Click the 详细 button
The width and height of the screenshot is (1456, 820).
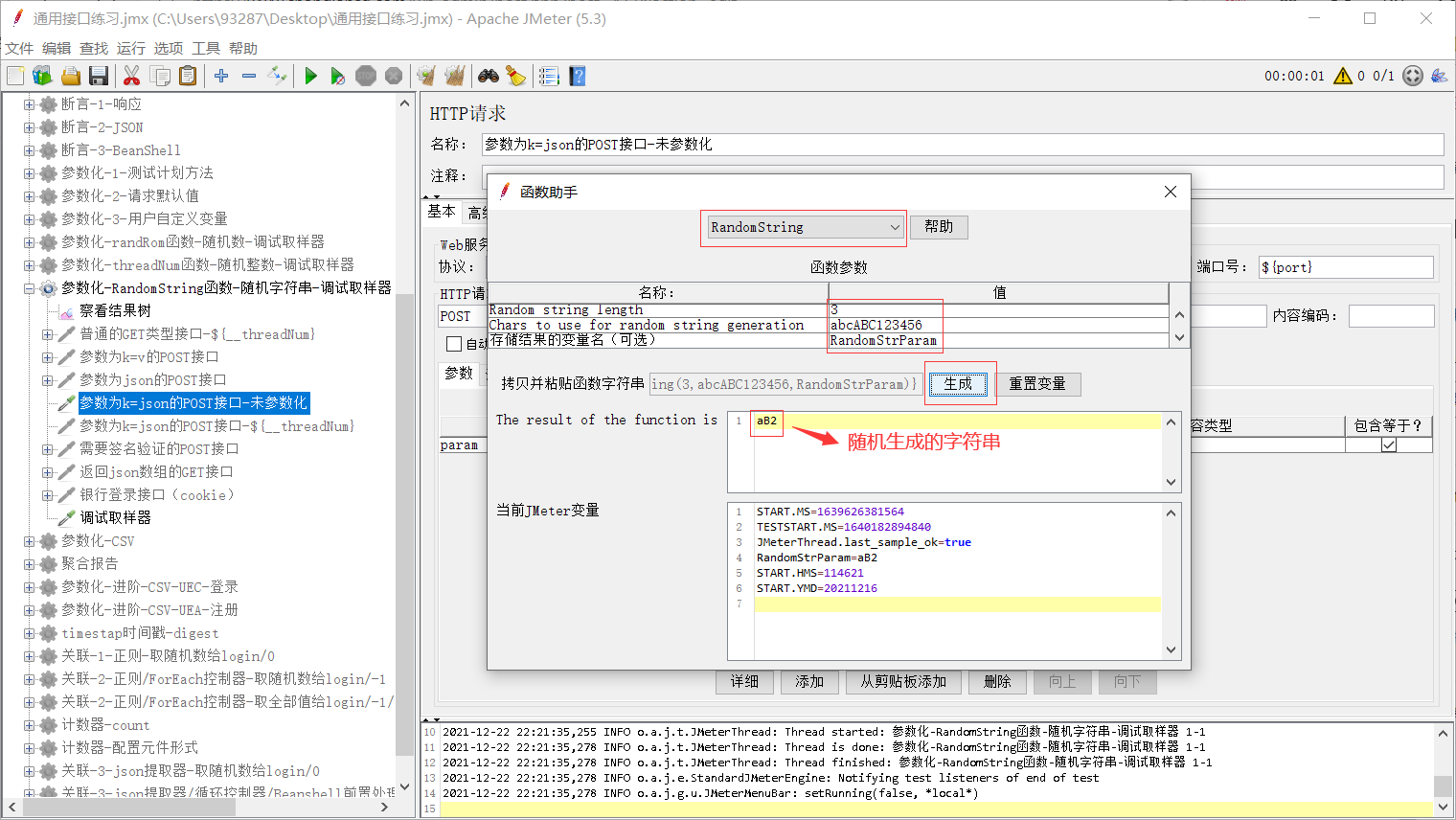click(744, 682)
